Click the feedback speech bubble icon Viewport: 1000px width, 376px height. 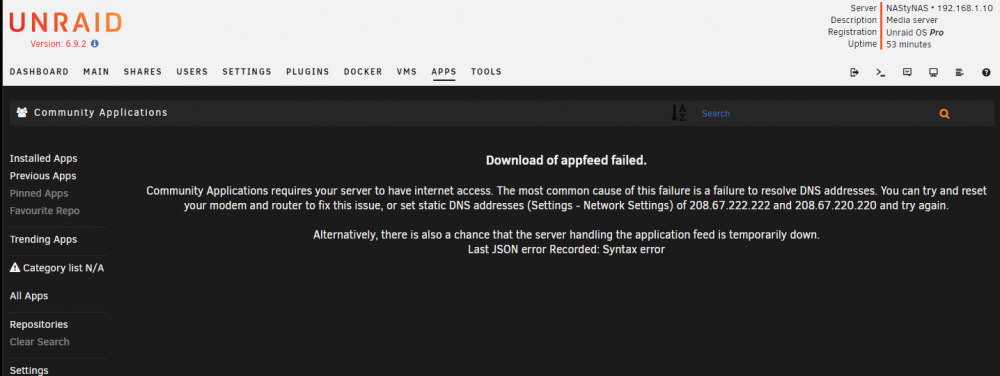point(907,73)
